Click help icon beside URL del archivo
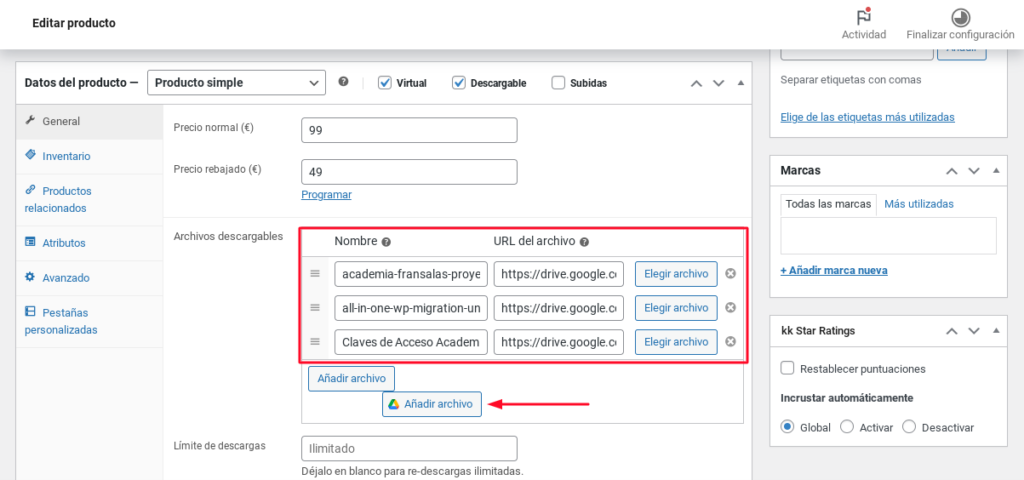The image size is (1024, 480). [x=584, y=242]
